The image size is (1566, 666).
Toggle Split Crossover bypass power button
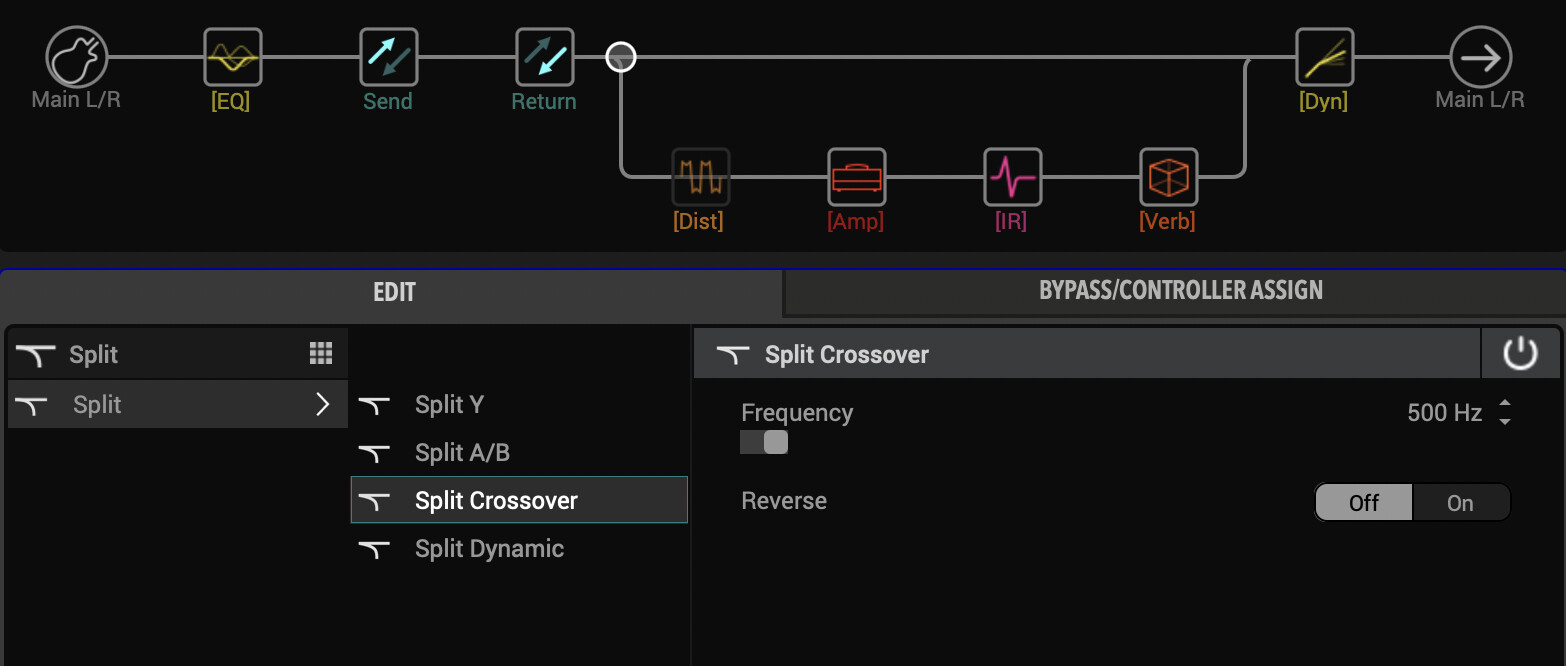pos(1519,354)
